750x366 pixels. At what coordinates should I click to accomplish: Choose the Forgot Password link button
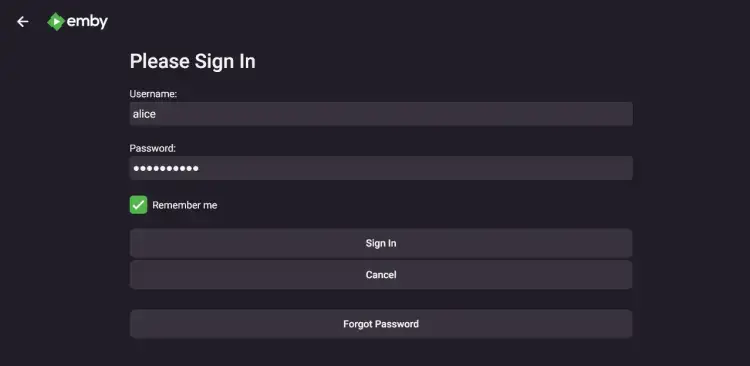(381, 324)
